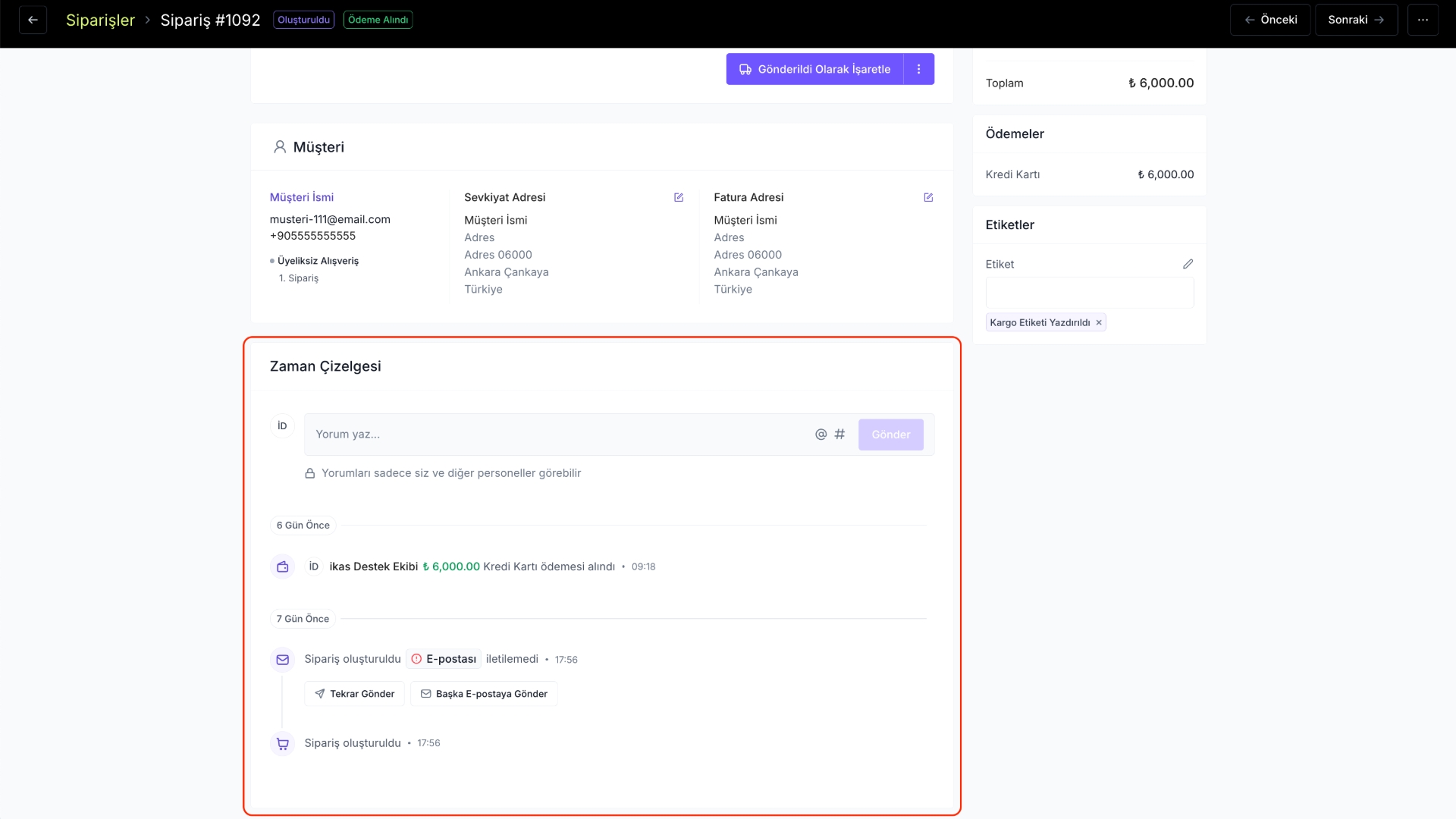The width and height of the screenshot is (1456, 819).
Task: Click the Oluşturuldu status badge
Action: (303, 20)
